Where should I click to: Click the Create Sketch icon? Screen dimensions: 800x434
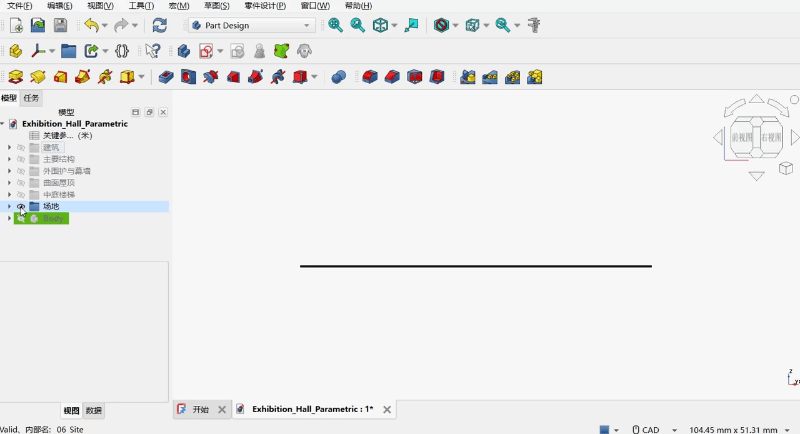point(206,51)
